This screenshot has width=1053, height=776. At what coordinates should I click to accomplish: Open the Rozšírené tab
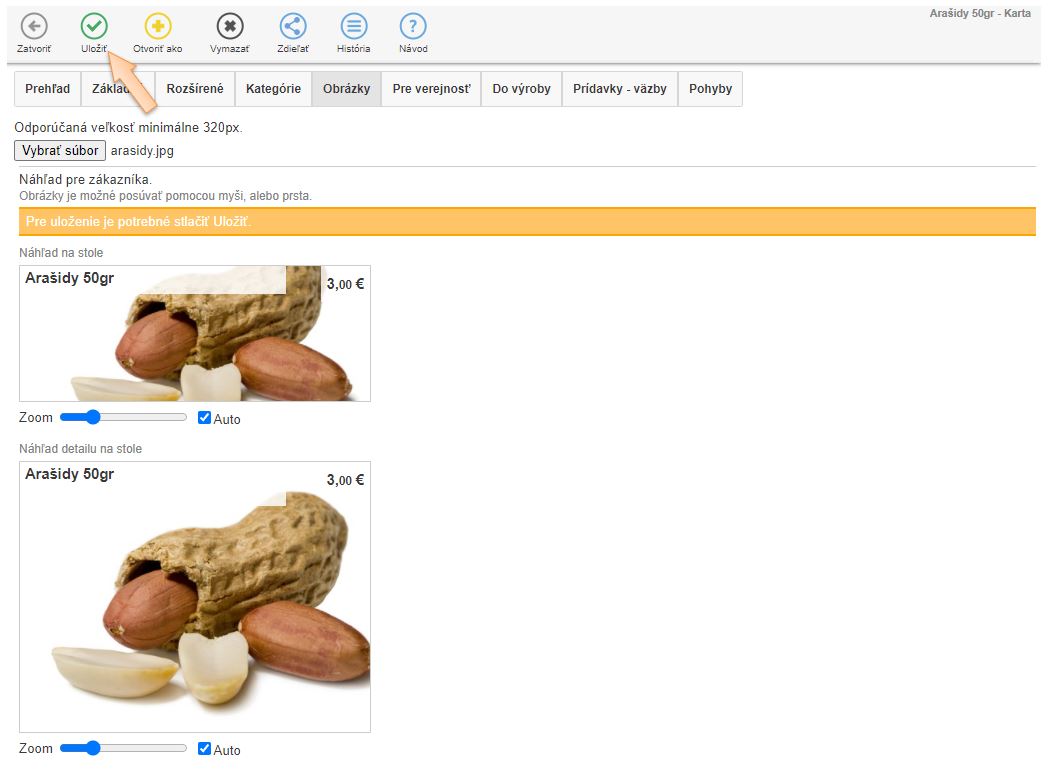(195, 89)
